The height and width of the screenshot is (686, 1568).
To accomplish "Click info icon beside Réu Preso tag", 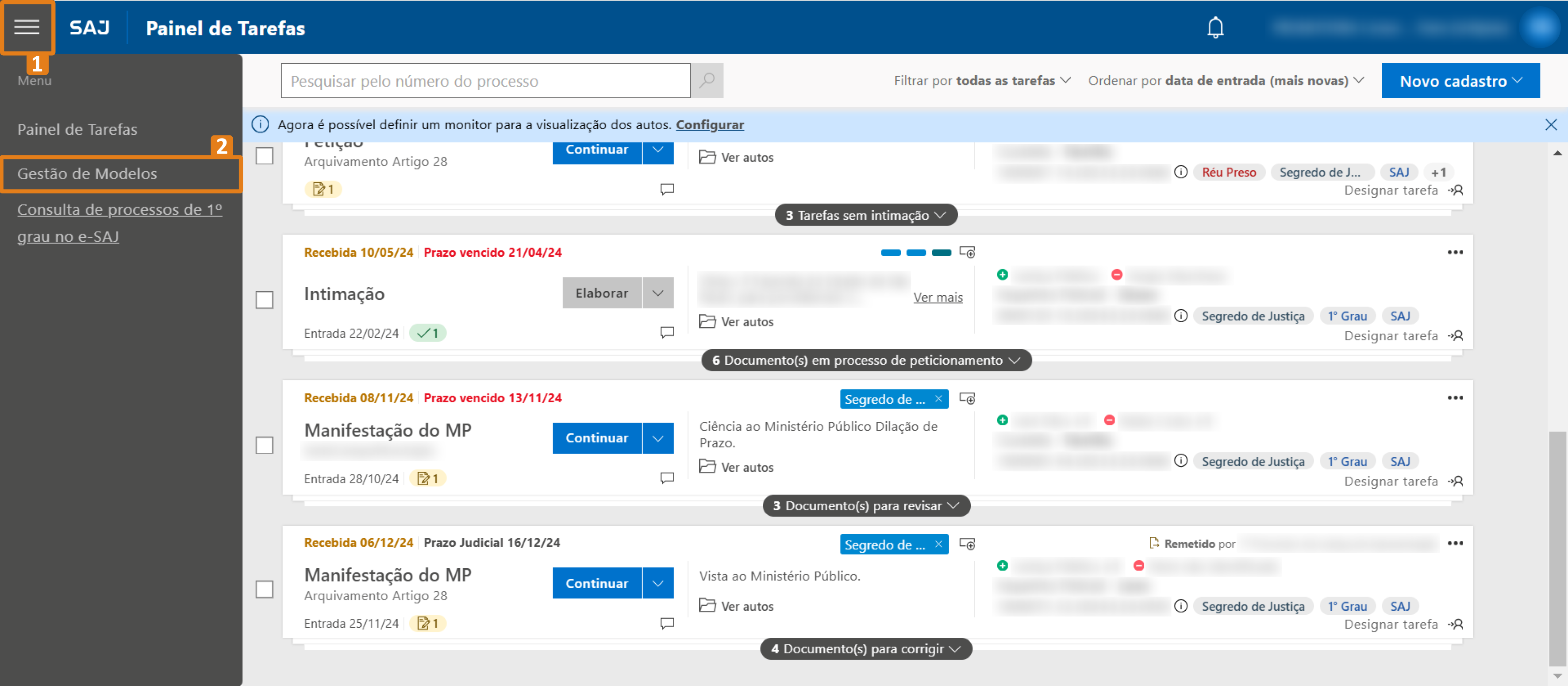I will point(1180,172).
